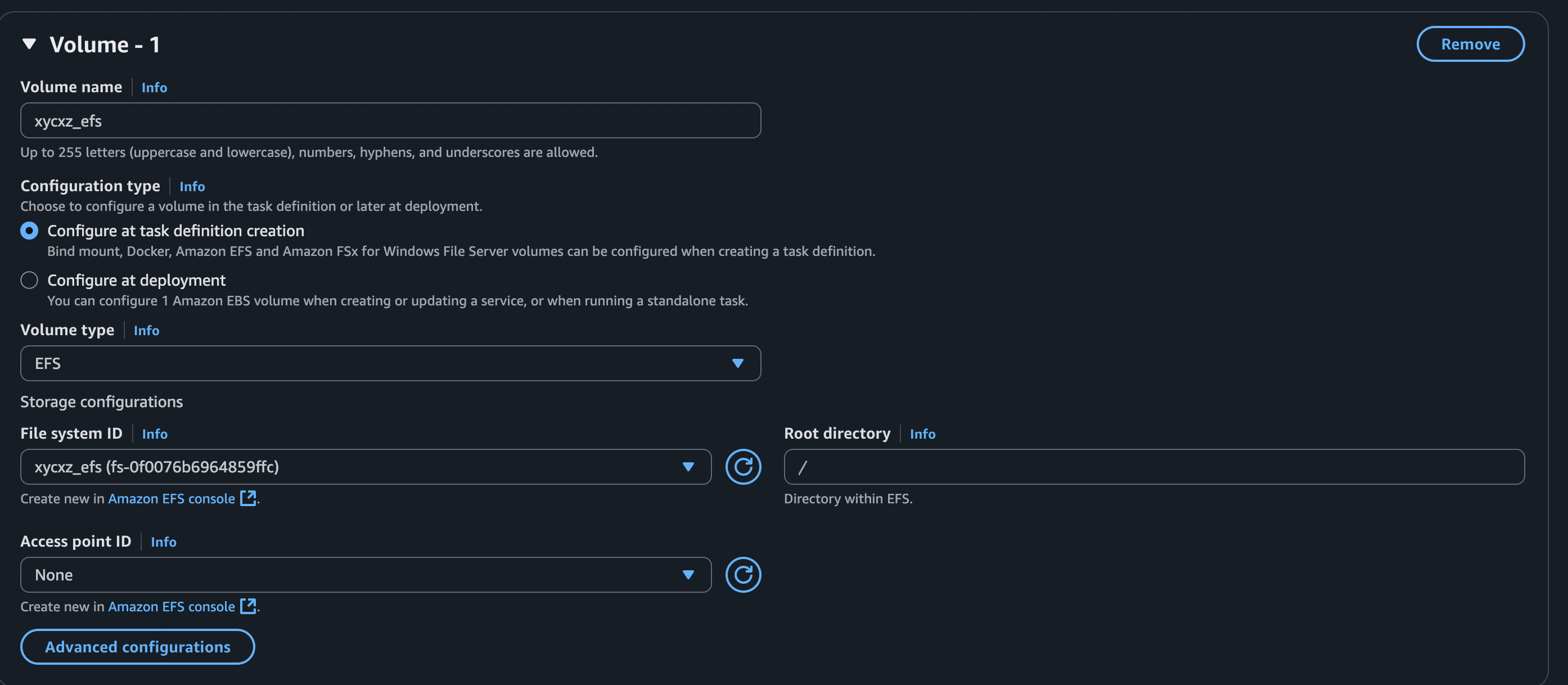Click external link icon under Access point ID
This screenshot has width=1568, height=685.
tap(247, 606)
